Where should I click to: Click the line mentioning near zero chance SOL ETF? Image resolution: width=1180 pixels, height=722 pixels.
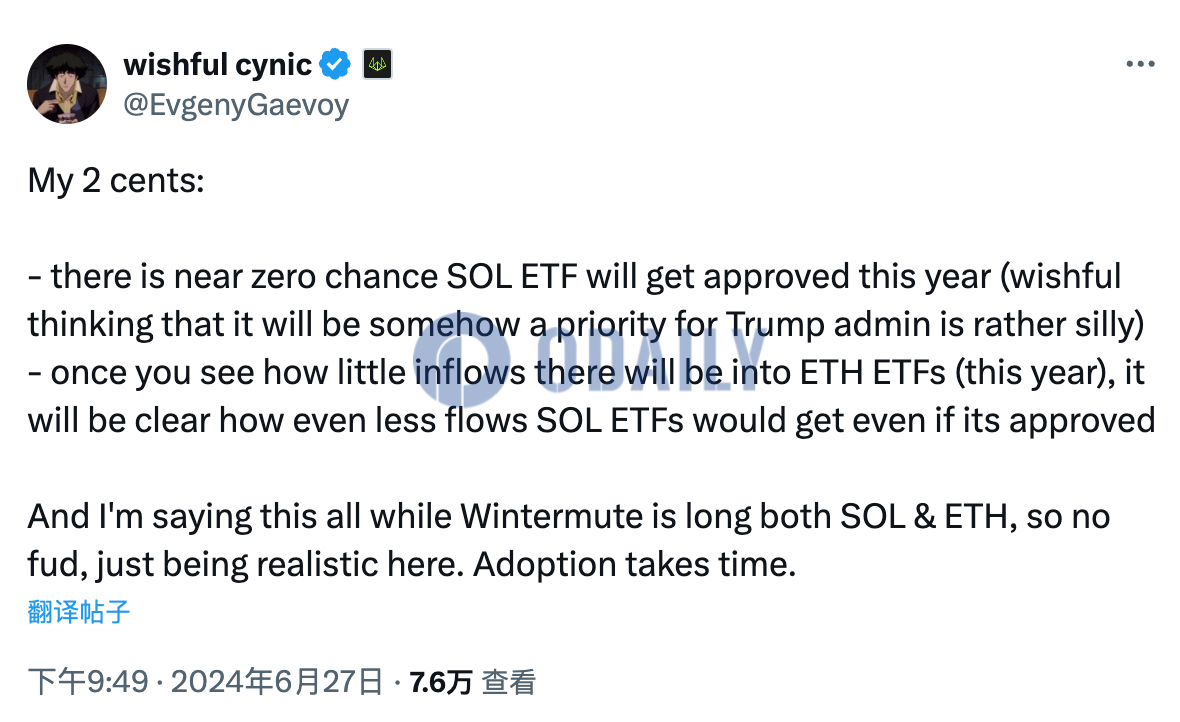pos(574,276)
